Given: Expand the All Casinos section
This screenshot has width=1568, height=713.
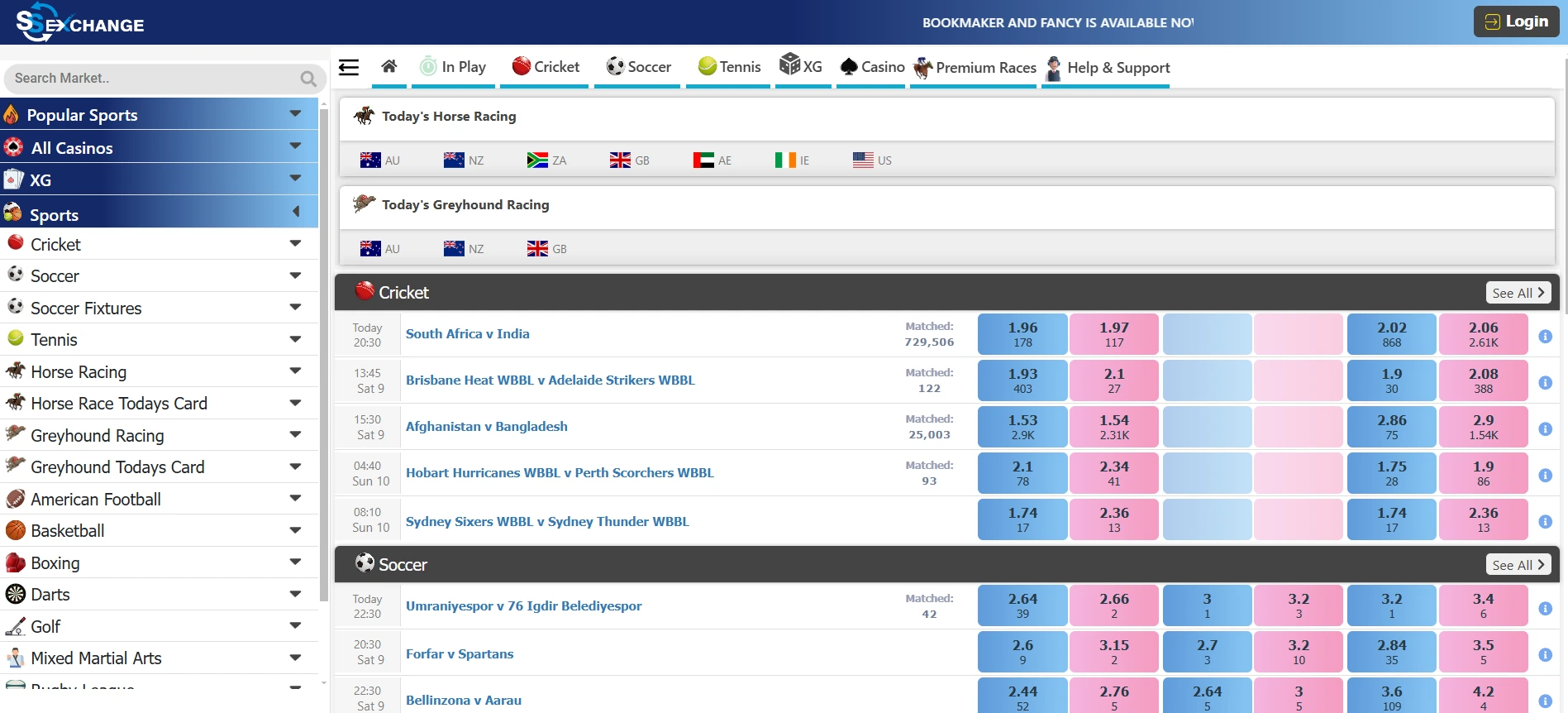Looking at the screenshot, I should pos(159,147).
